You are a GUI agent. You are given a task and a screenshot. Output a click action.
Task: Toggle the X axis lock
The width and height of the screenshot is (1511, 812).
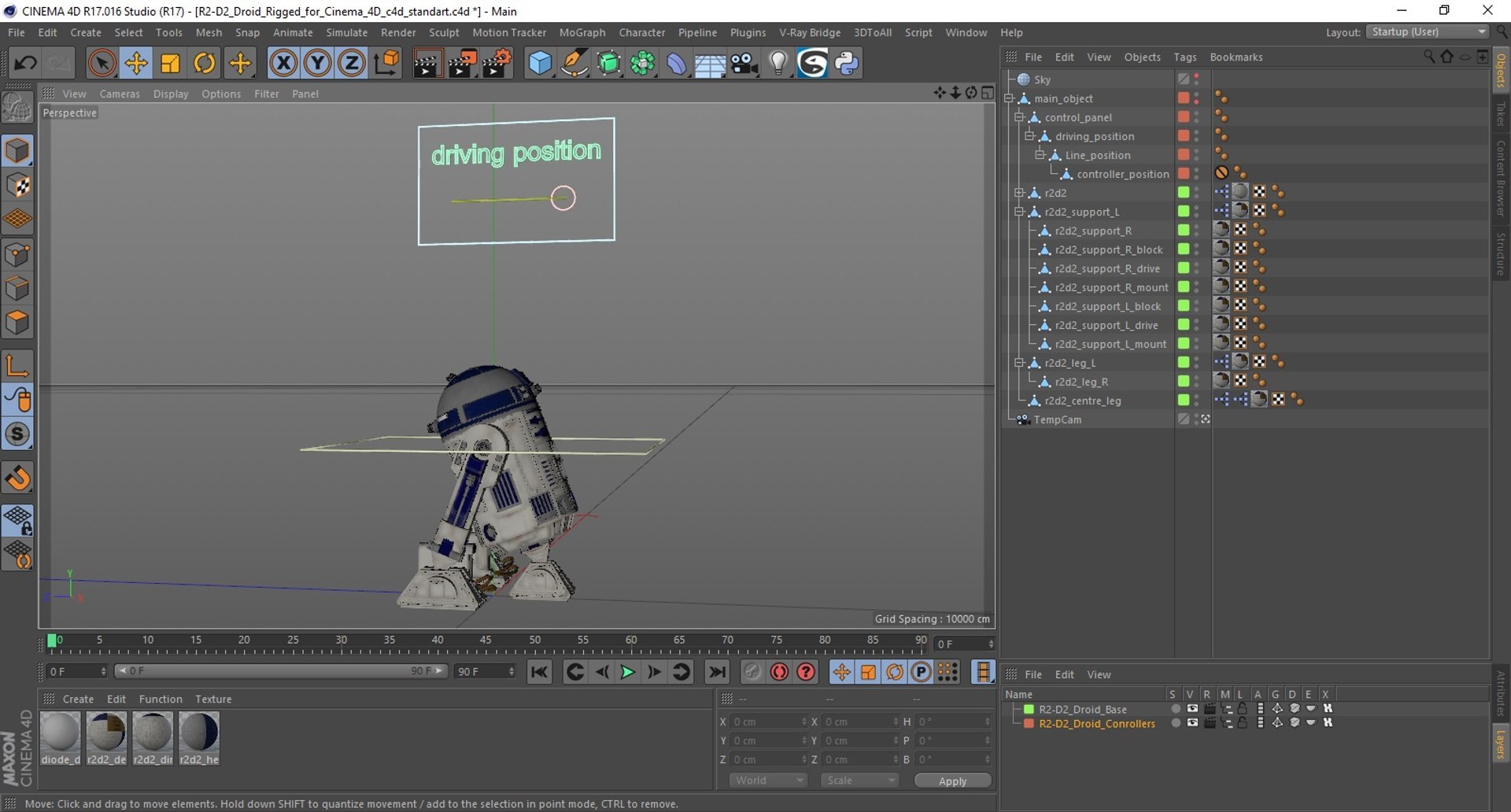click(283, 63)
